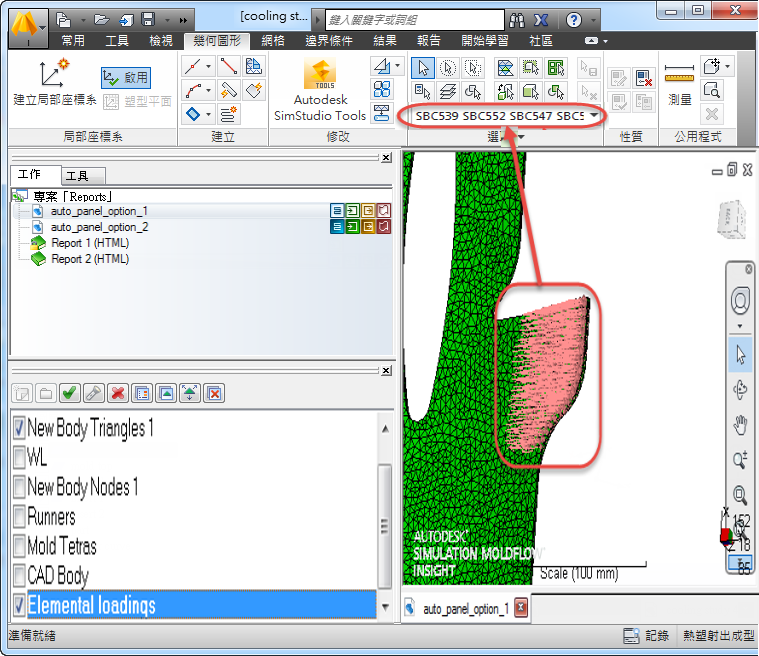Click the binoculars search icon

[516, 20]
